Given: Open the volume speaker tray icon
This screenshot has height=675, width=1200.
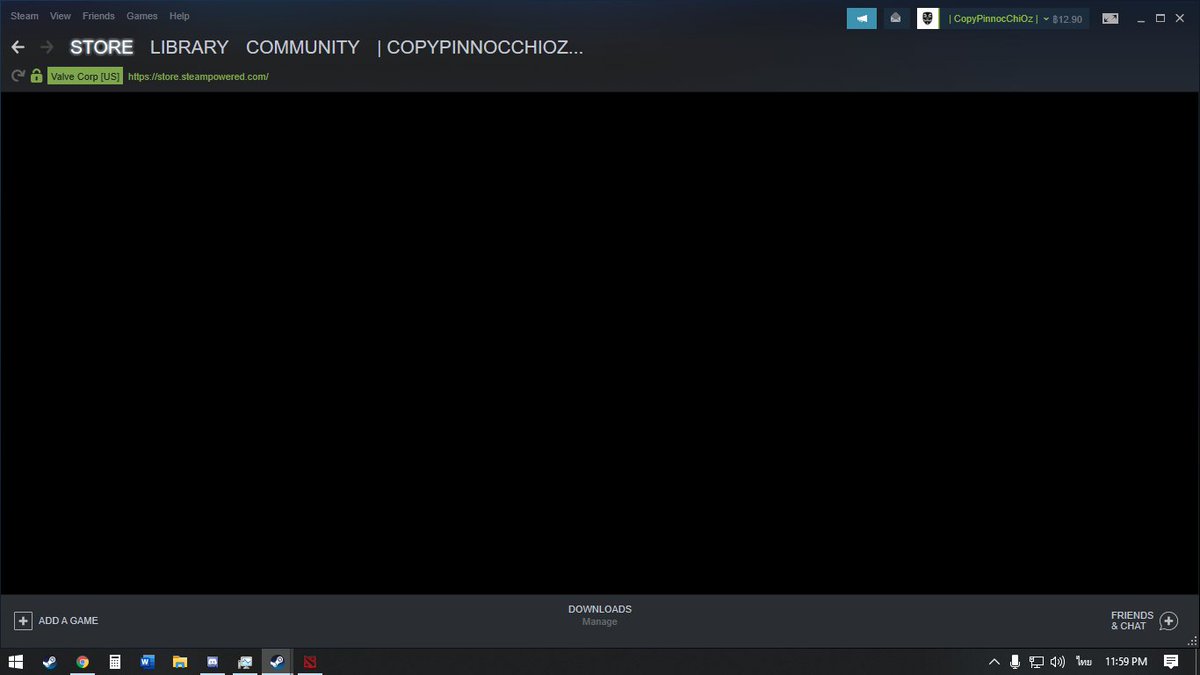Looking at the screenshot, I should [x=1058, y=661].
